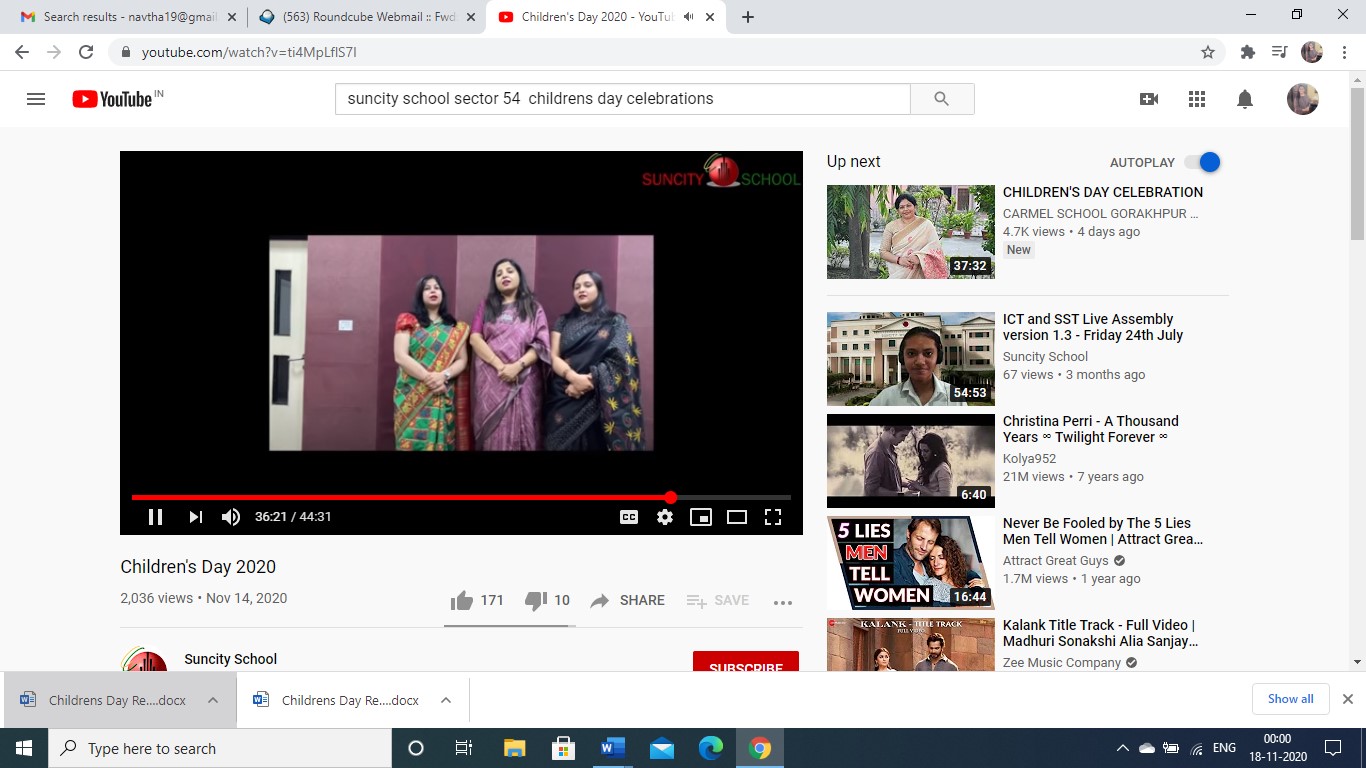Open more actions ellipsis below video
The height and width of the screenshot is (768, 1366).
click(783, 602)
